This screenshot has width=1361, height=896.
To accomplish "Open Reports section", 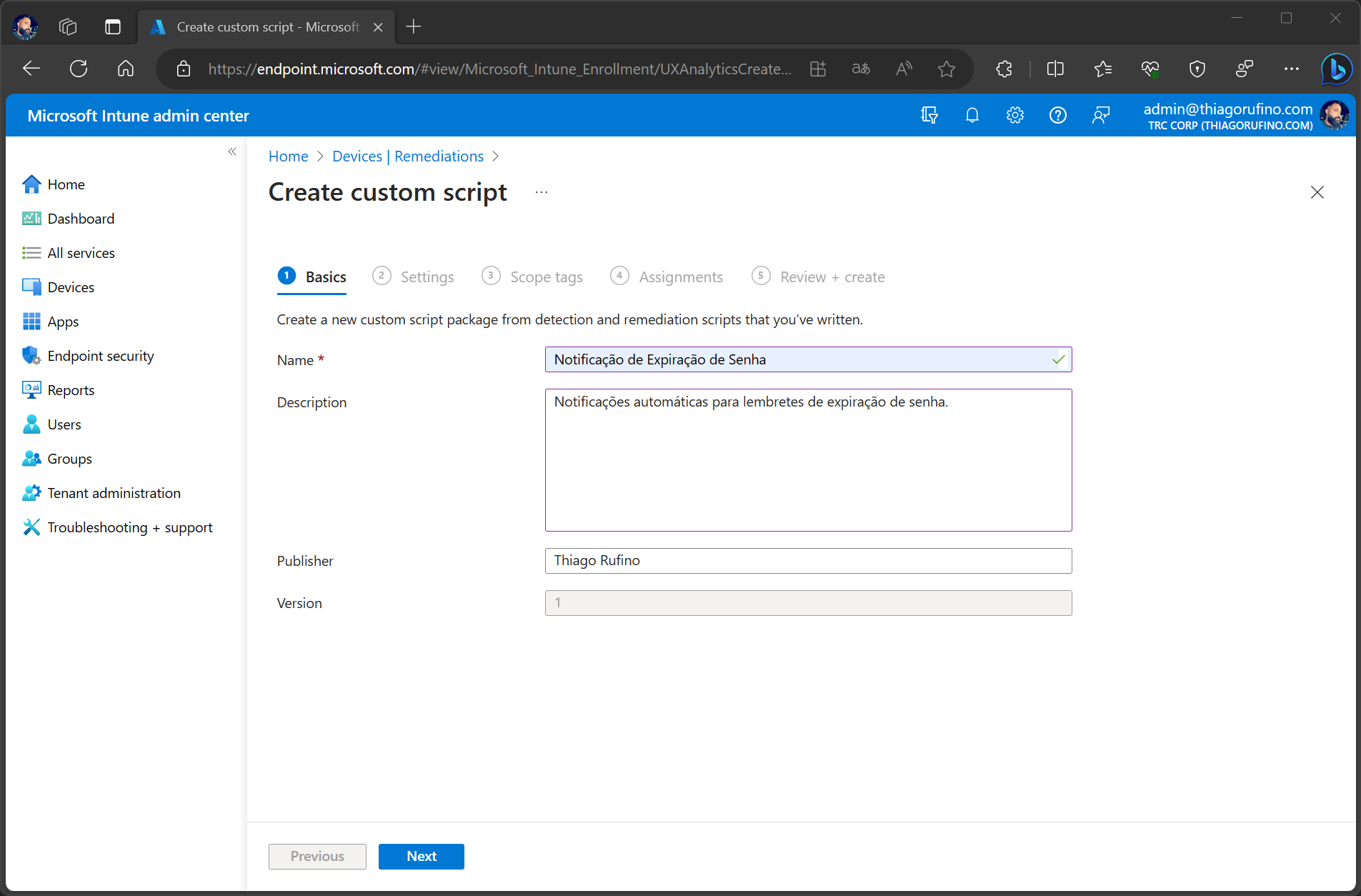I will coord(58,390).
